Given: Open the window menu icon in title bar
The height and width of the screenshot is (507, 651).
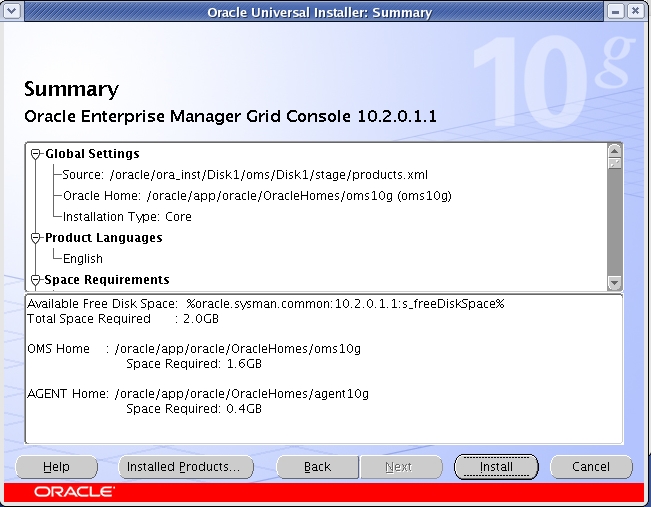Looking at the screenshot, I should [x=11, y=11].
